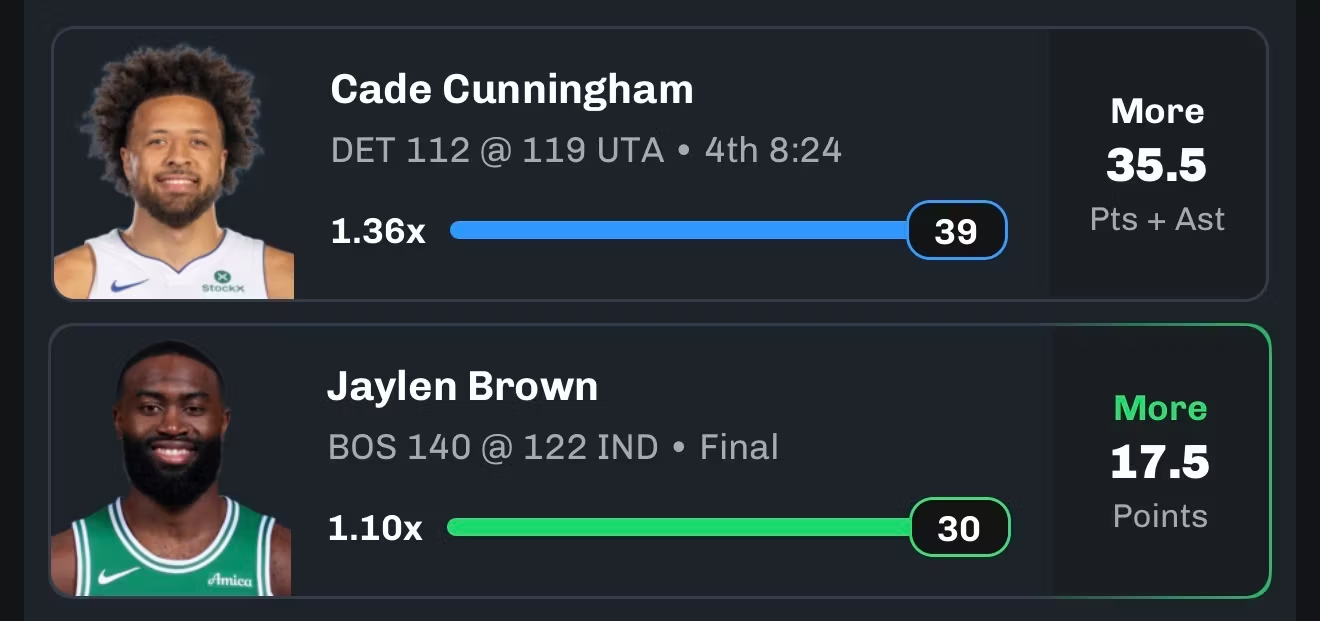
Task: Click the 17.5 projection line
Action: point(1160,463)
